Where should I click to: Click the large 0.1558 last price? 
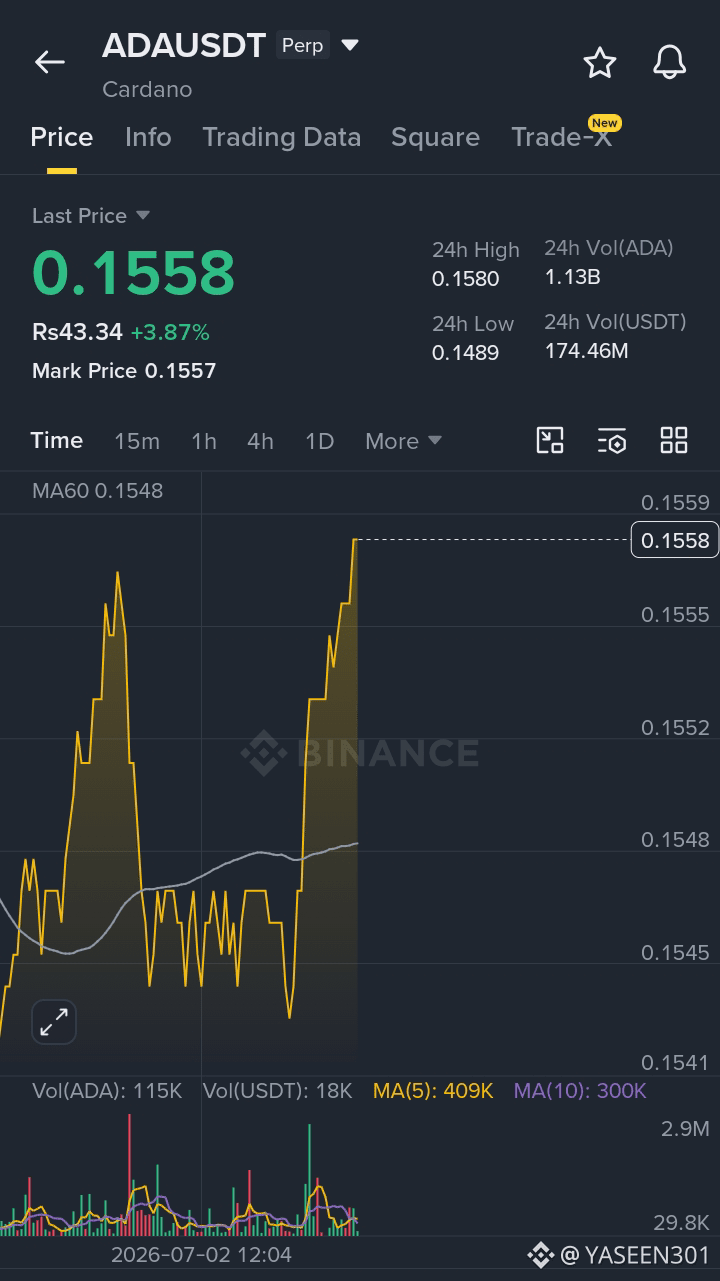(134, 273)
